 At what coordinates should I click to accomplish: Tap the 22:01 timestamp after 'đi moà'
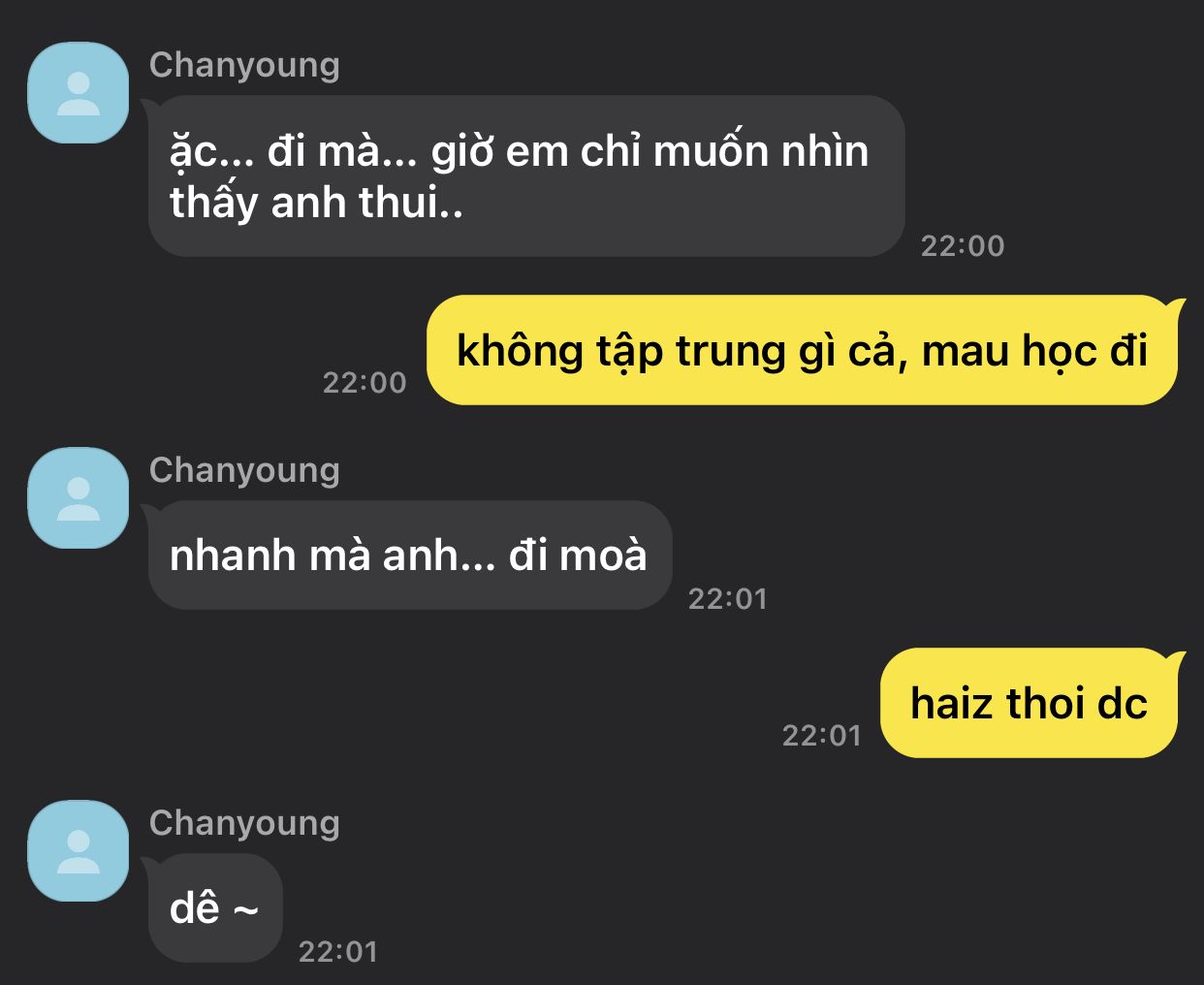[728, 598]
